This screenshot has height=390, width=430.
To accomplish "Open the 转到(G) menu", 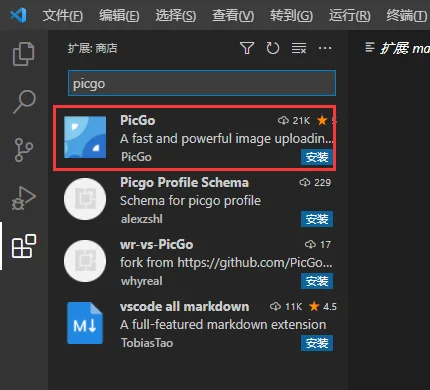I will coord(291,15).
